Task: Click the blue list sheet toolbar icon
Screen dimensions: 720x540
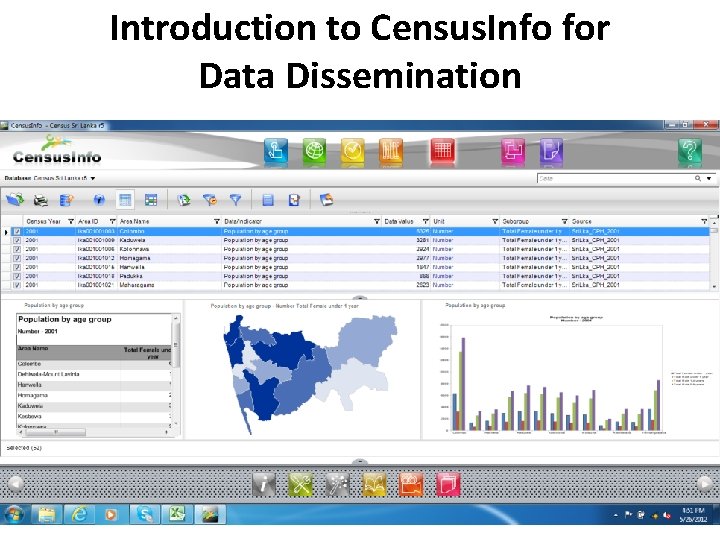Action: click(268, 200)
